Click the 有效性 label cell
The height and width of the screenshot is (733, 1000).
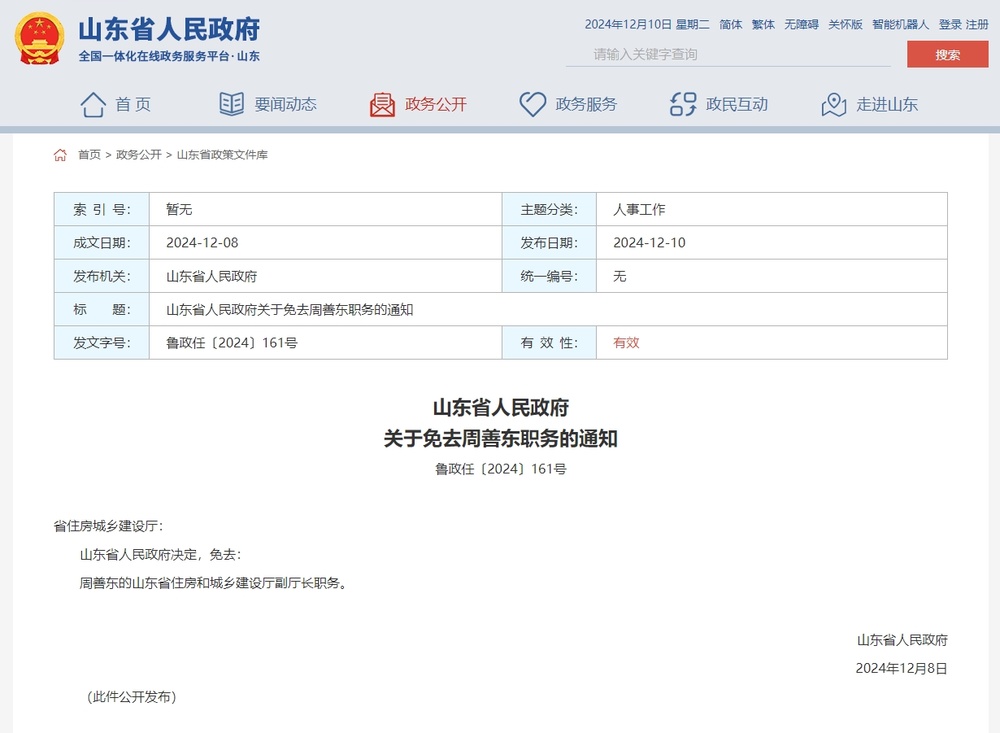[x=549, y=343]
